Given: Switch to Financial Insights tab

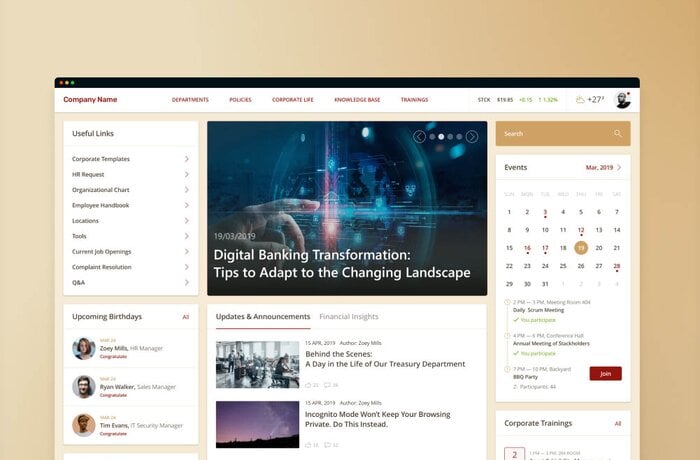Looking at the screenshot, I should coord(349,317).
